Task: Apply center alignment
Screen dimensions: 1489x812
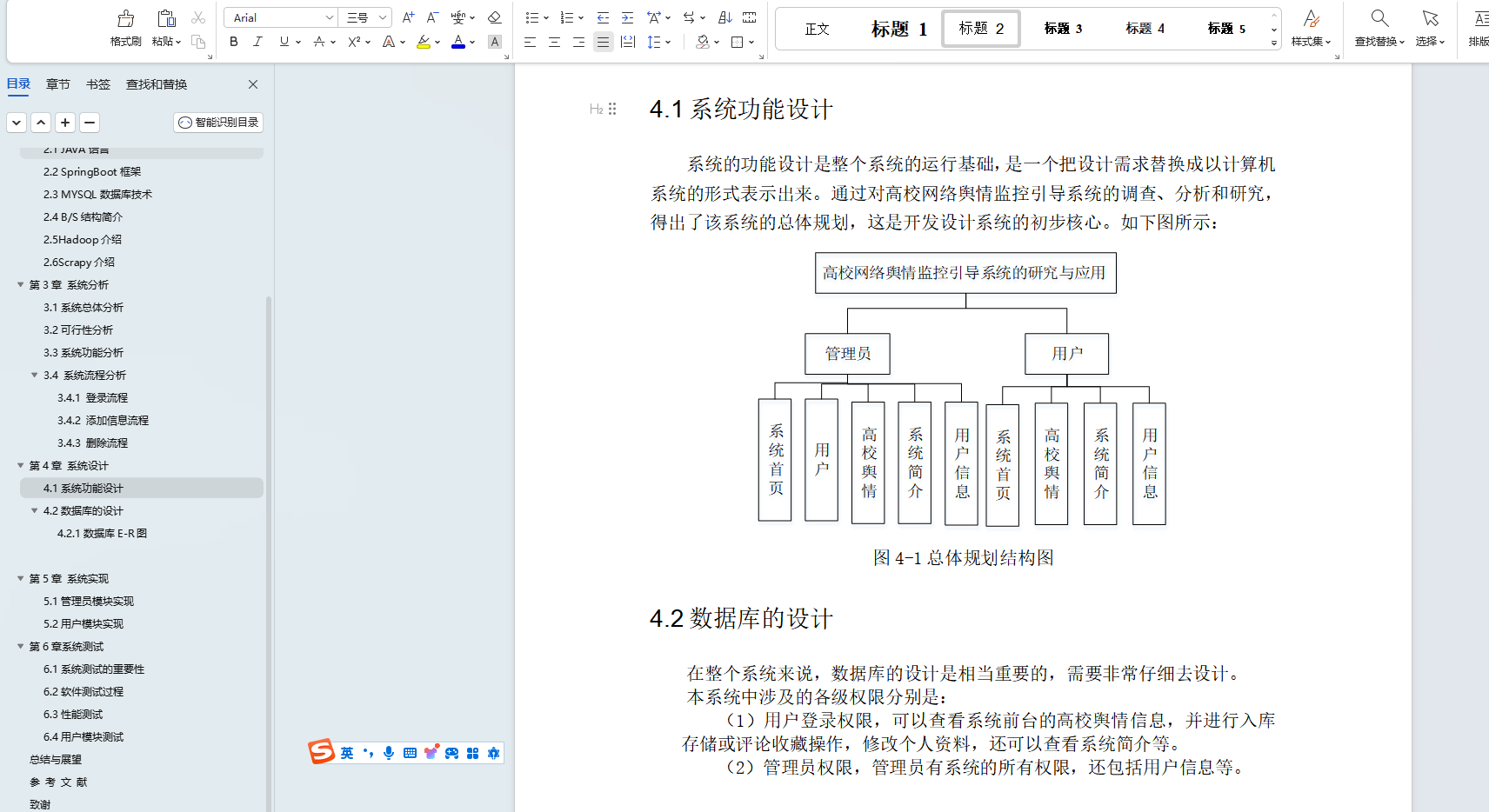Action: 554,42
